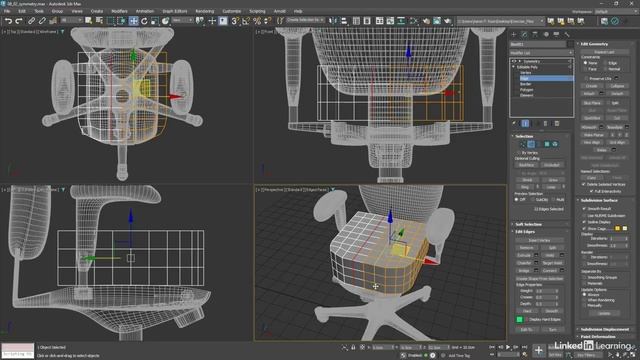Screen dimensions: 640x360
Task: Click the object color swatch beside name
Action: tap(570, 44)
